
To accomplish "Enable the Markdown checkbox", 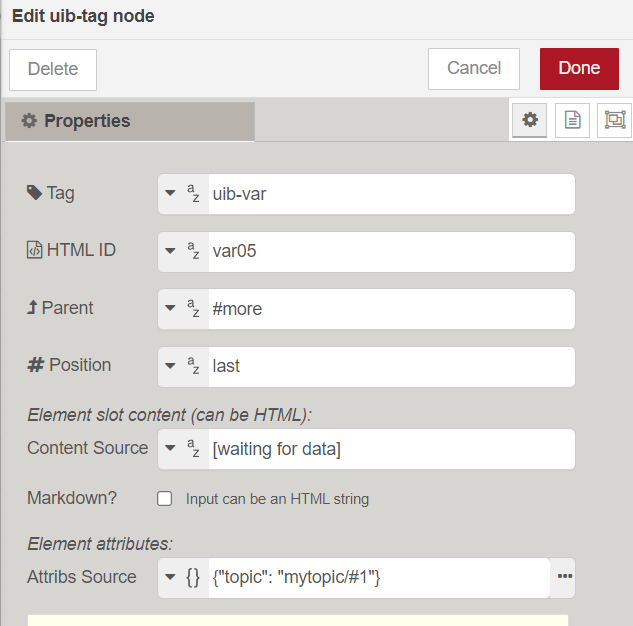I will coord(165,498).
